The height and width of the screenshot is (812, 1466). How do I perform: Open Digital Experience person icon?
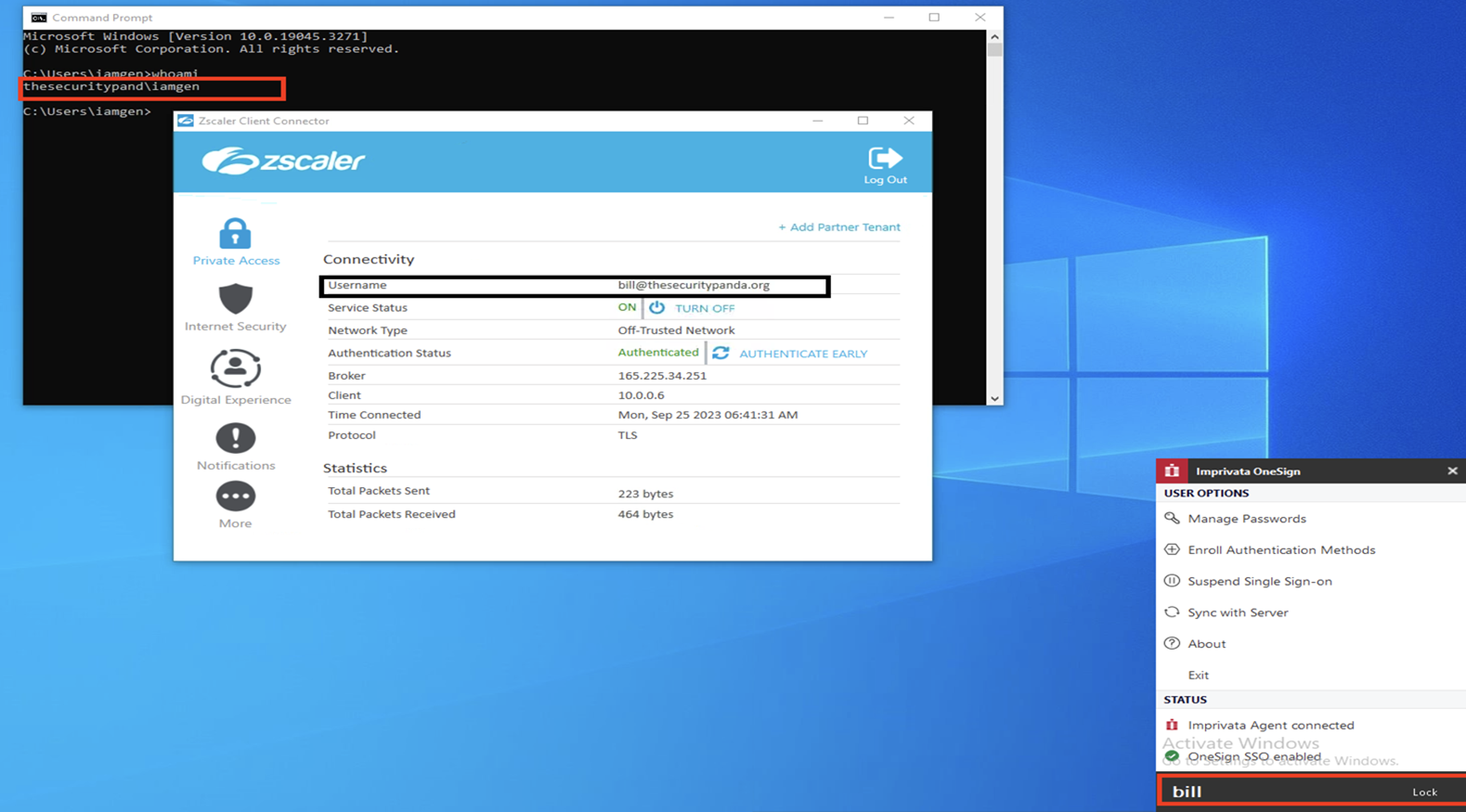[235, 368]
